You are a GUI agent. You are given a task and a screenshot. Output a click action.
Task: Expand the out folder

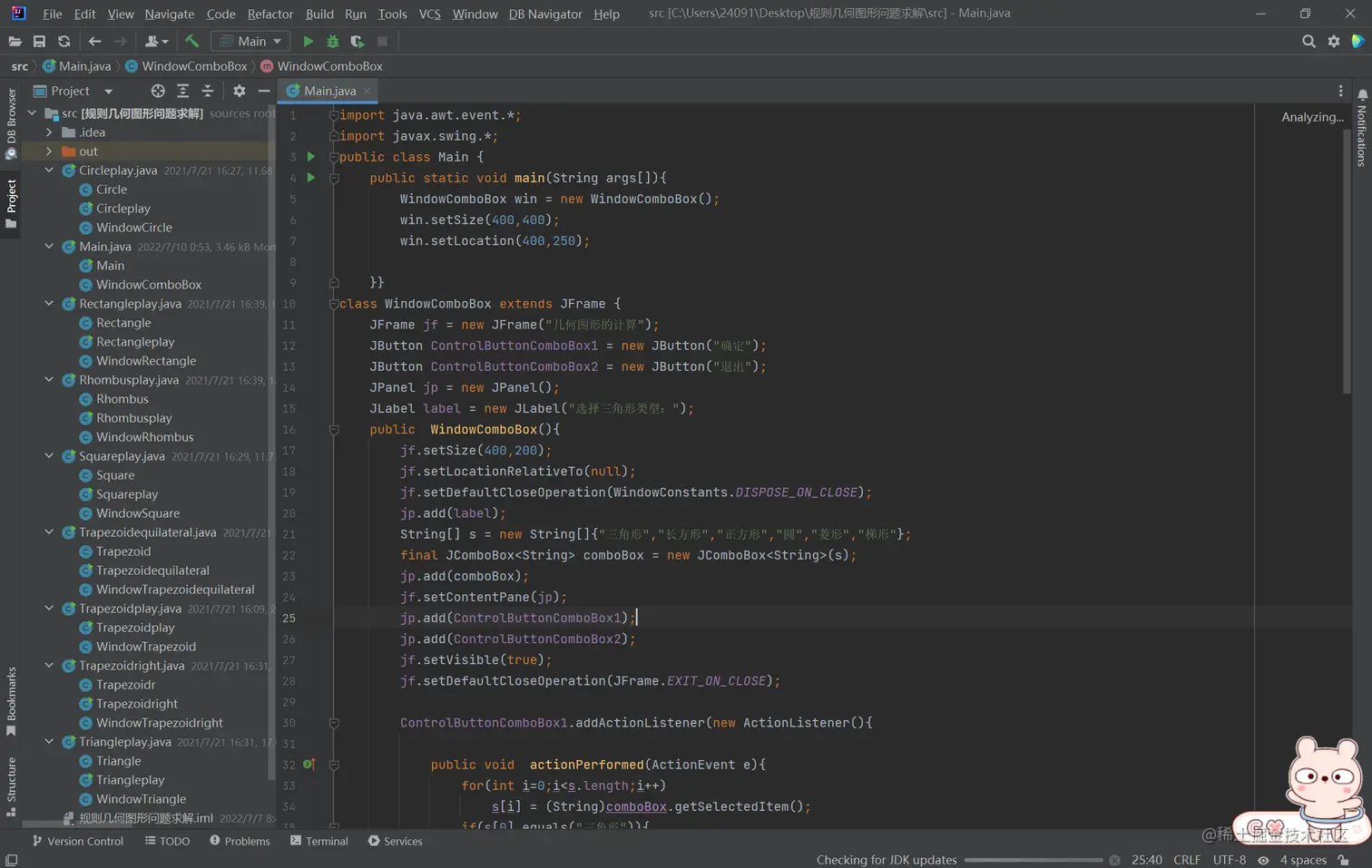pyautogui.click(x=49, y=151)
